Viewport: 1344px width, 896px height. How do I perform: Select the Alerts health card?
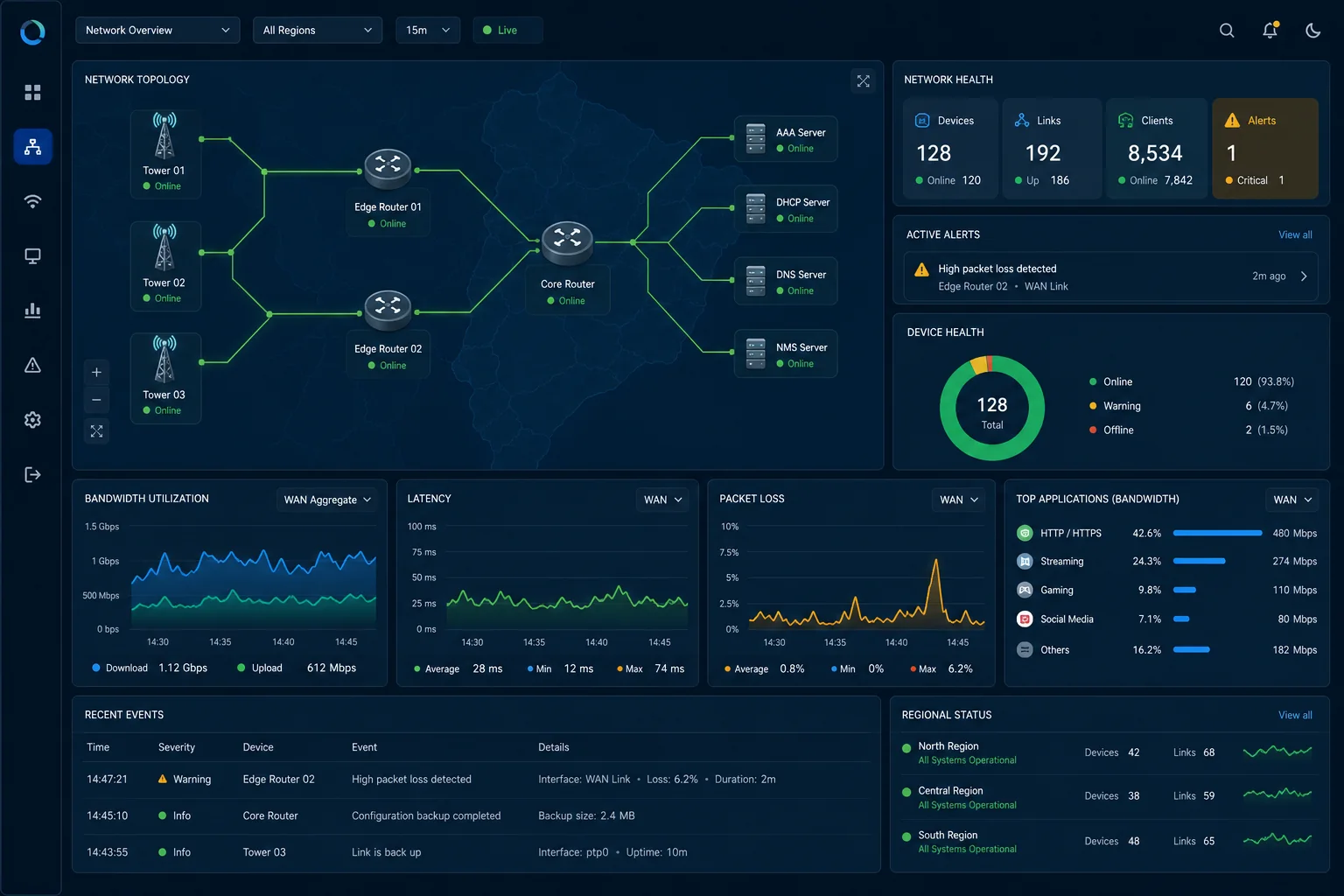(1265, 149)
